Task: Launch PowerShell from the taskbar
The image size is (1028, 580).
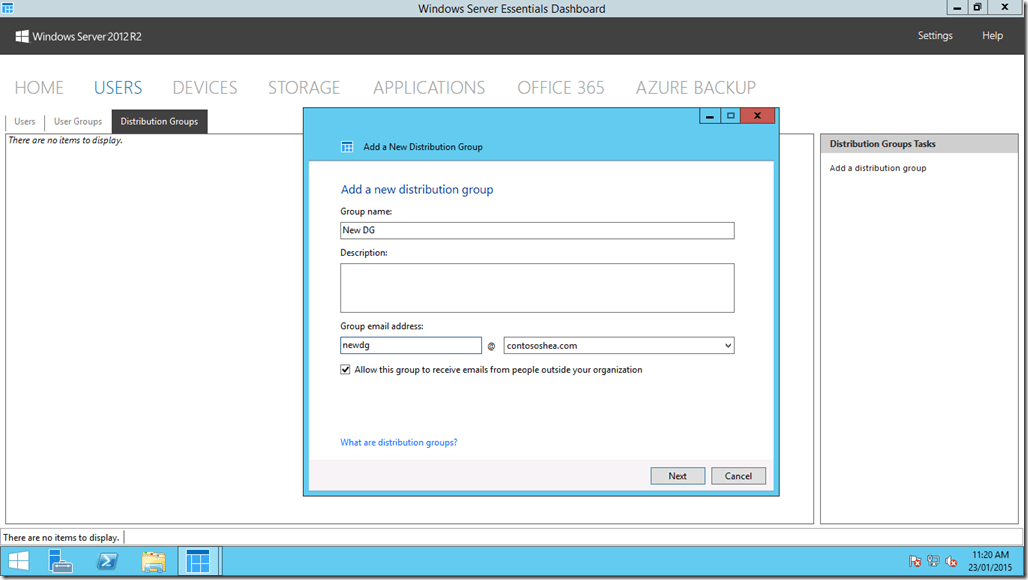Action: pyautogui.click(x=106, y=561)
